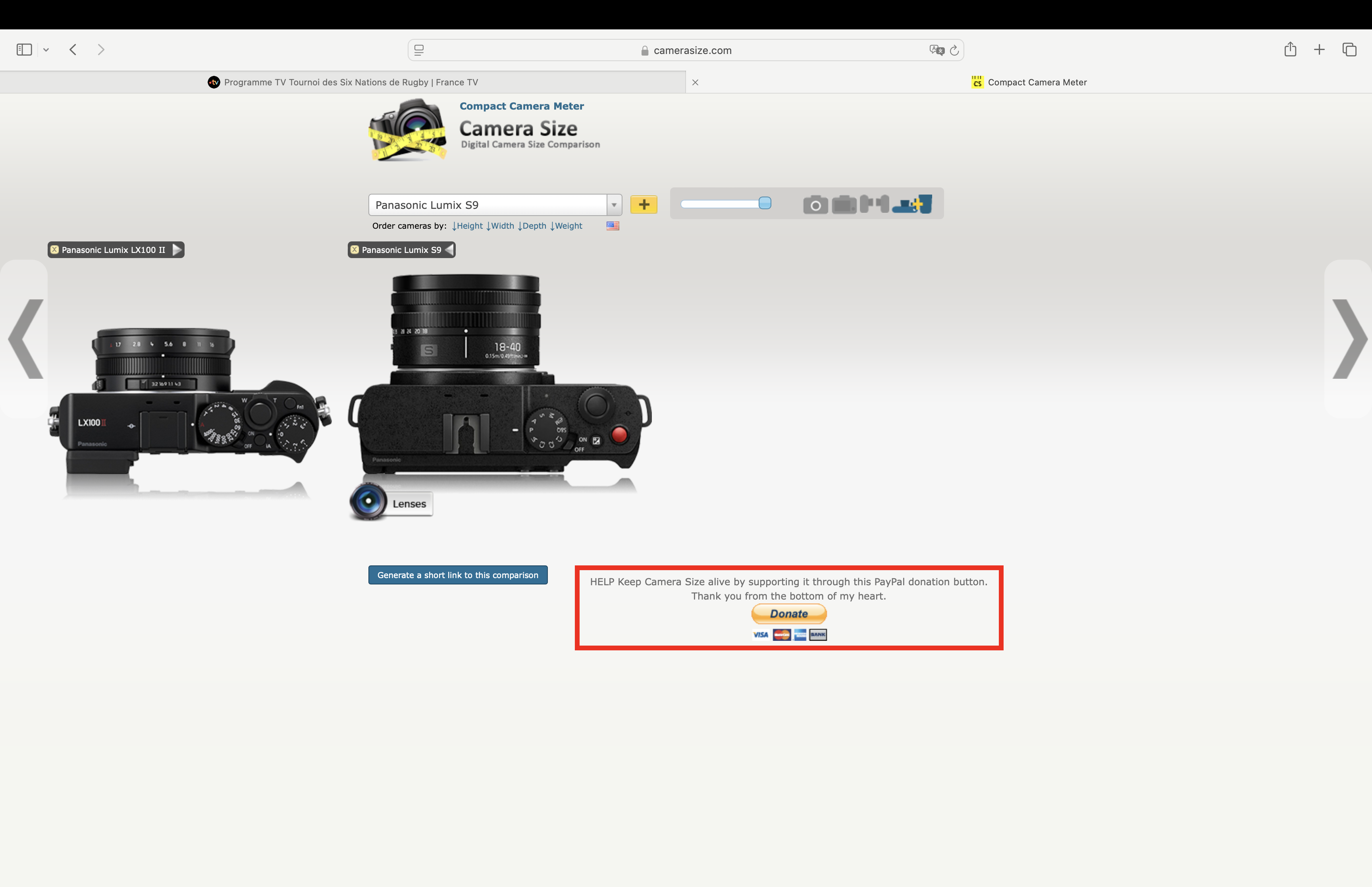Click the US flag language icon
The height and width of the screenshot is (887, 1372).
(613, 226)
